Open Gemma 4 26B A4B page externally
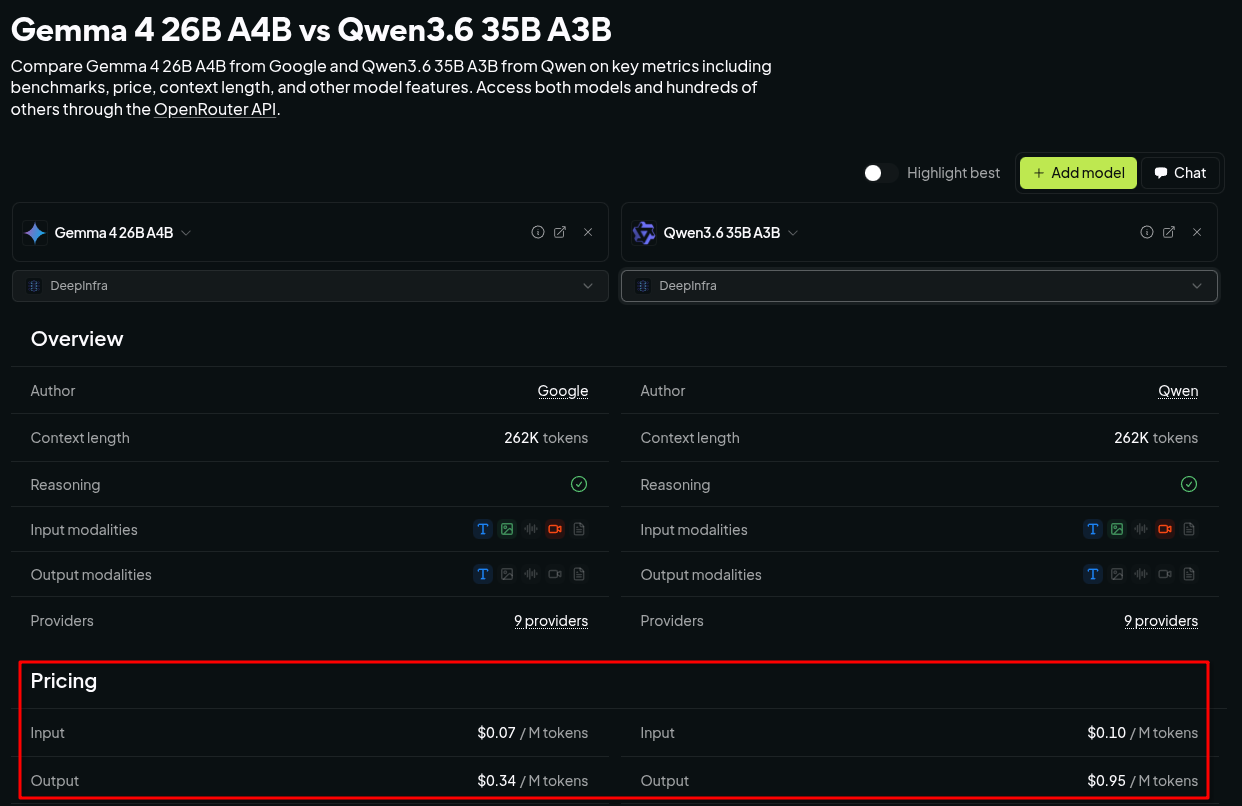The height and width of the screenshot is (806, 1242). click(x=560, y=232)
